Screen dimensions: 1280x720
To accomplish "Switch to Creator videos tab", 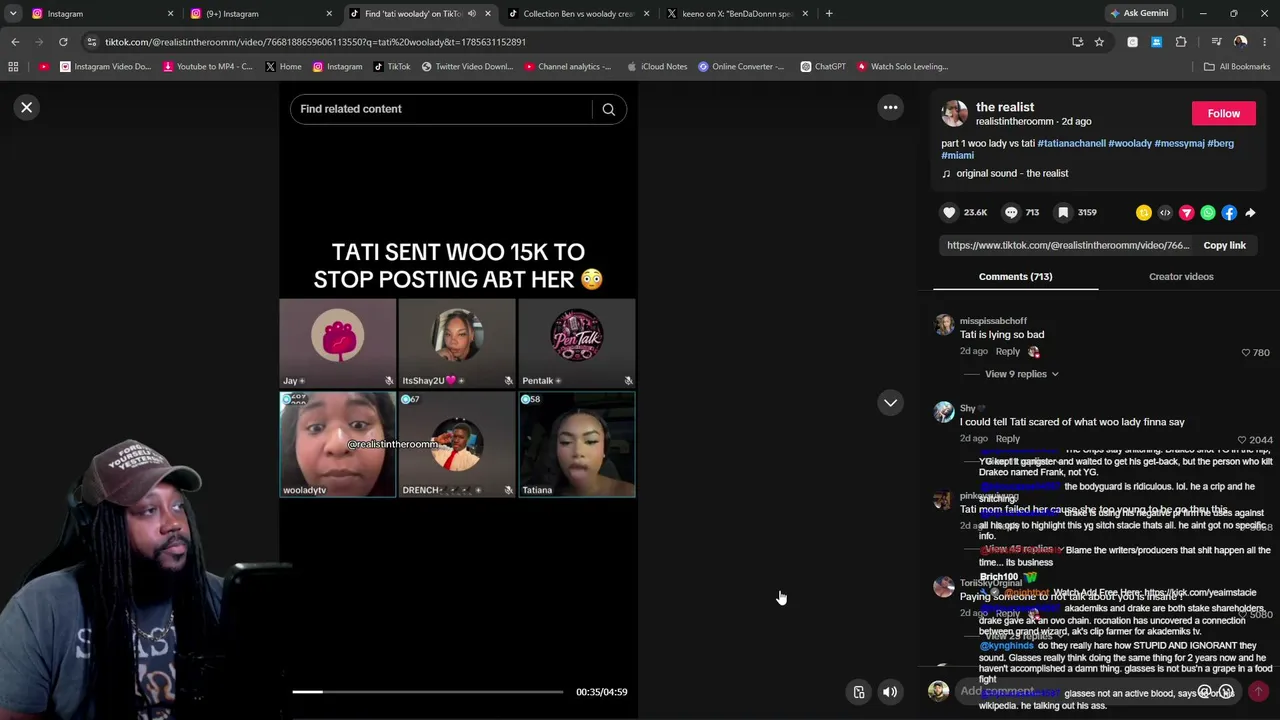I will 1181,277.
